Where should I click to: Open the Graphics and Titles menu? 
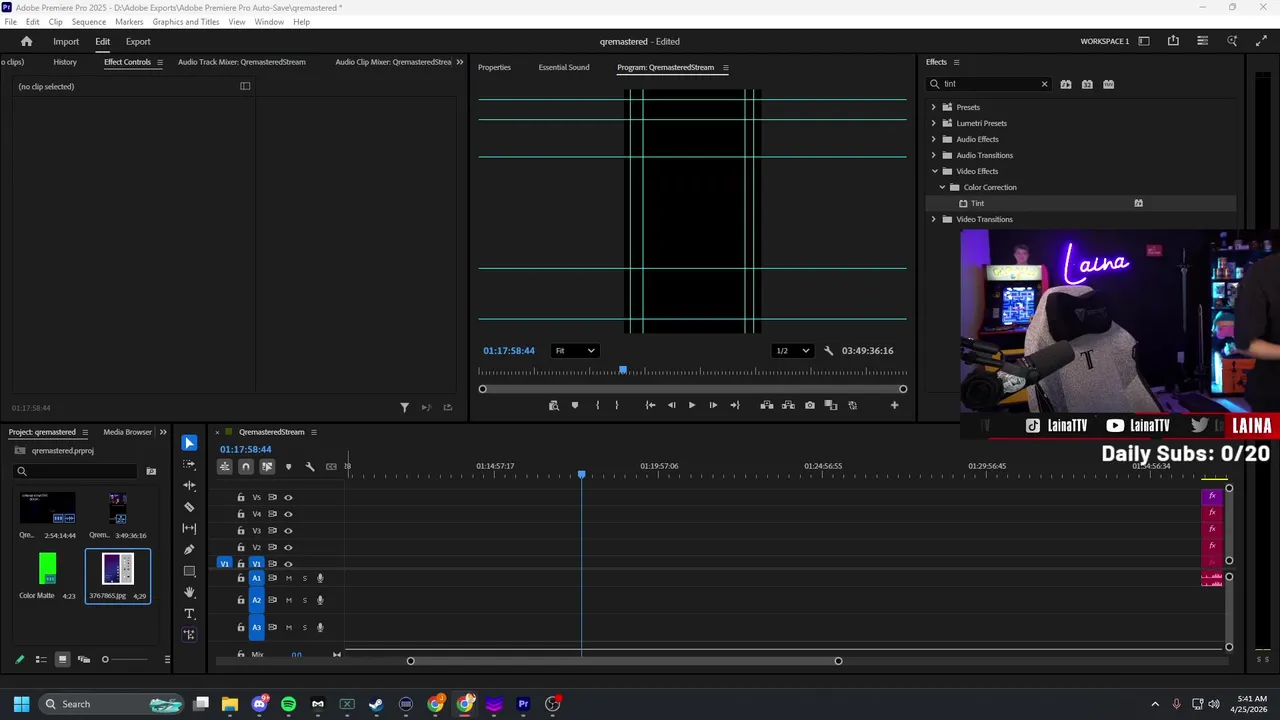click(x=186, y=22)
